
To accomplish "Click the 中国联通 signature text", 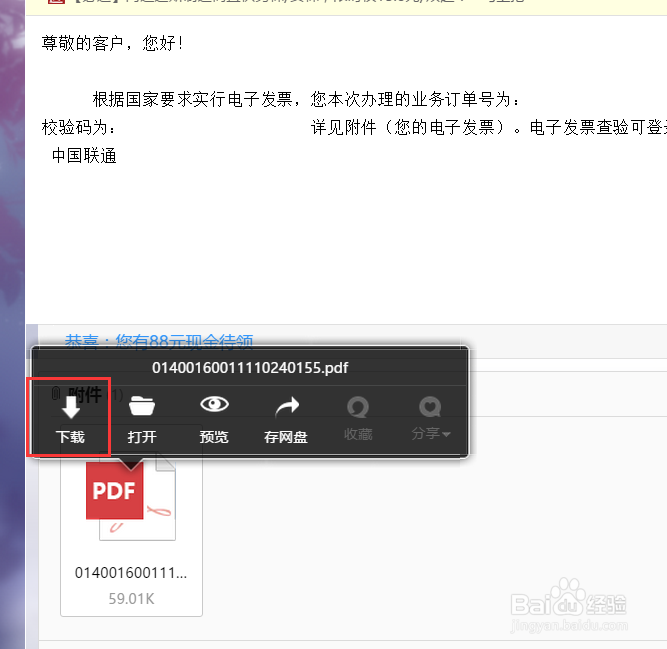I will point(84,156).
